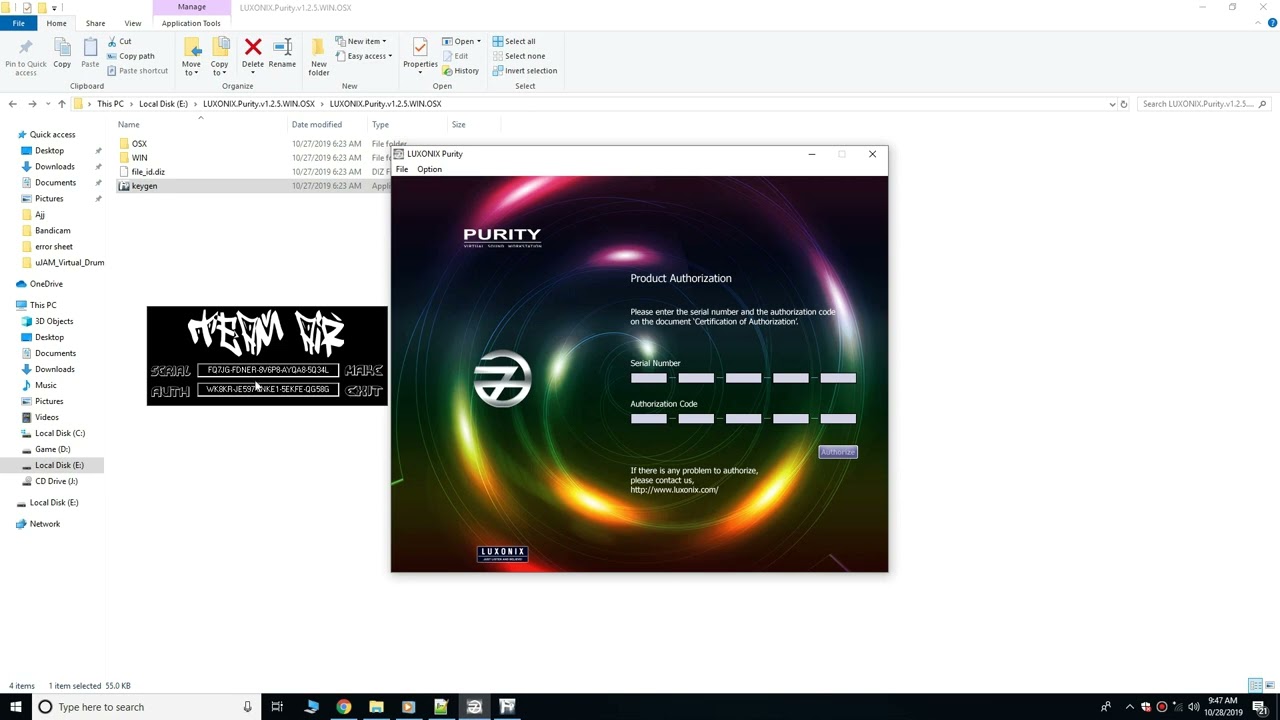
Task: Switch to details view layout icon
Action: [1256, 686]
